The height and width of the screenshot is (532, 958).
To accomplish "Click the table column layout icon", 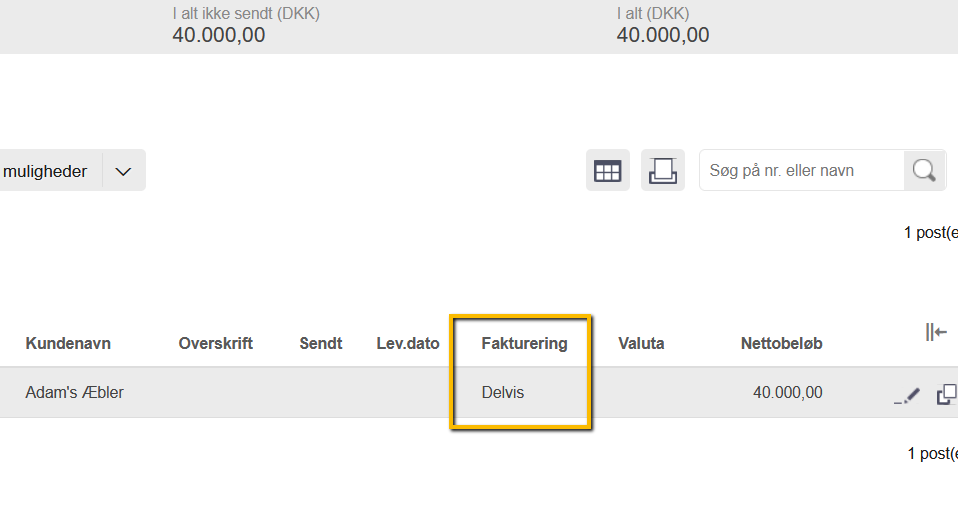I will (607, 171).
